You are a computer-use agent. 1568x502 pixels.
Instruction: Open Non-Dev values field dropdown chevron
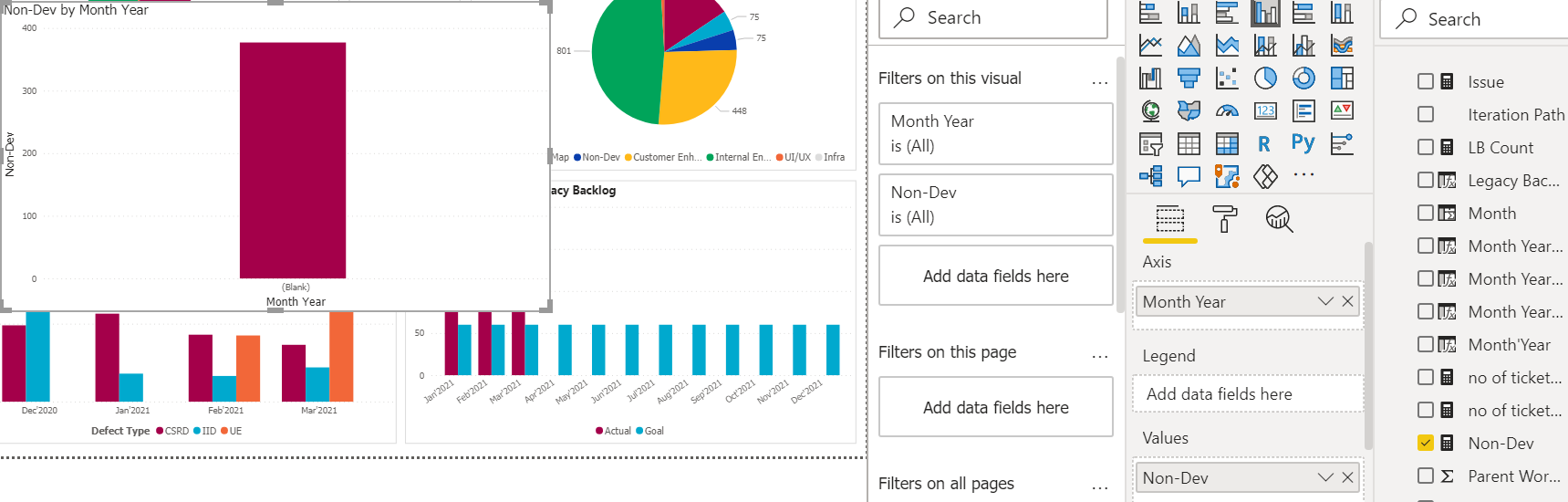(1325, 477)
